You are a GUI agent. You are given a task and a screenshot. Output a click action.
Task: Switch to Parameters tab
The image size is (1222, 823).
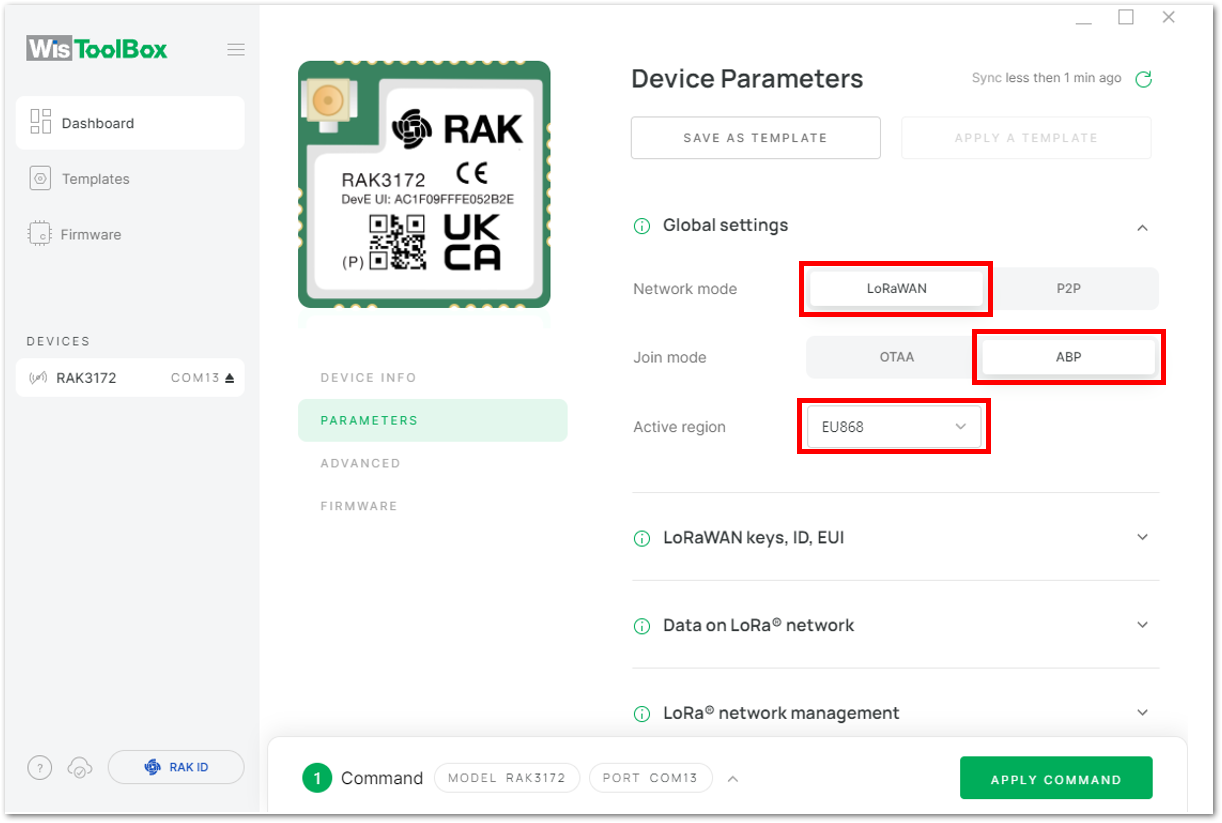point(432,421)
